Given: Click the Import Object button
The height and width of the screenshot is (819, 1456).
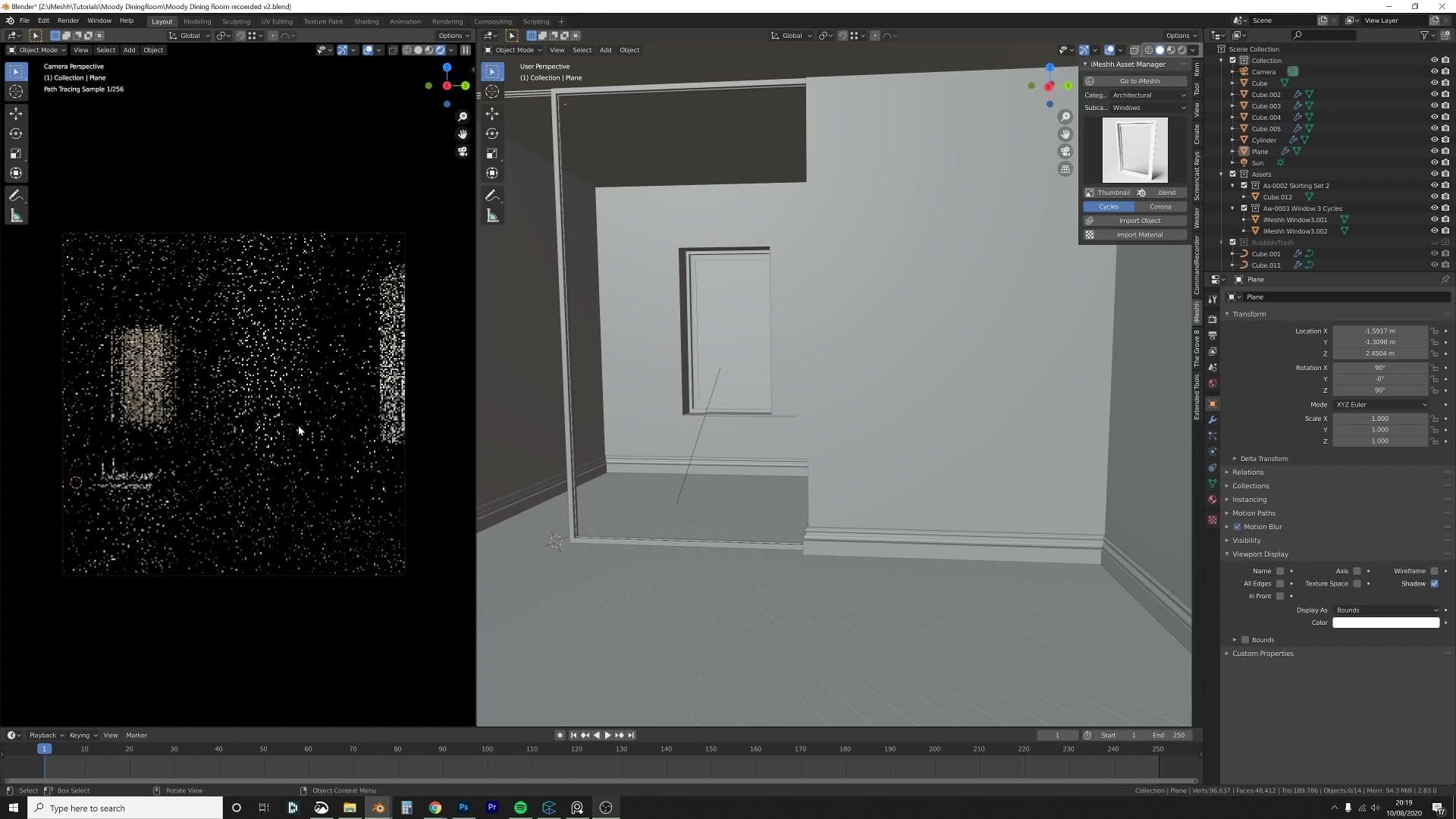Looking at the screenshot, I should (1135, 221).
